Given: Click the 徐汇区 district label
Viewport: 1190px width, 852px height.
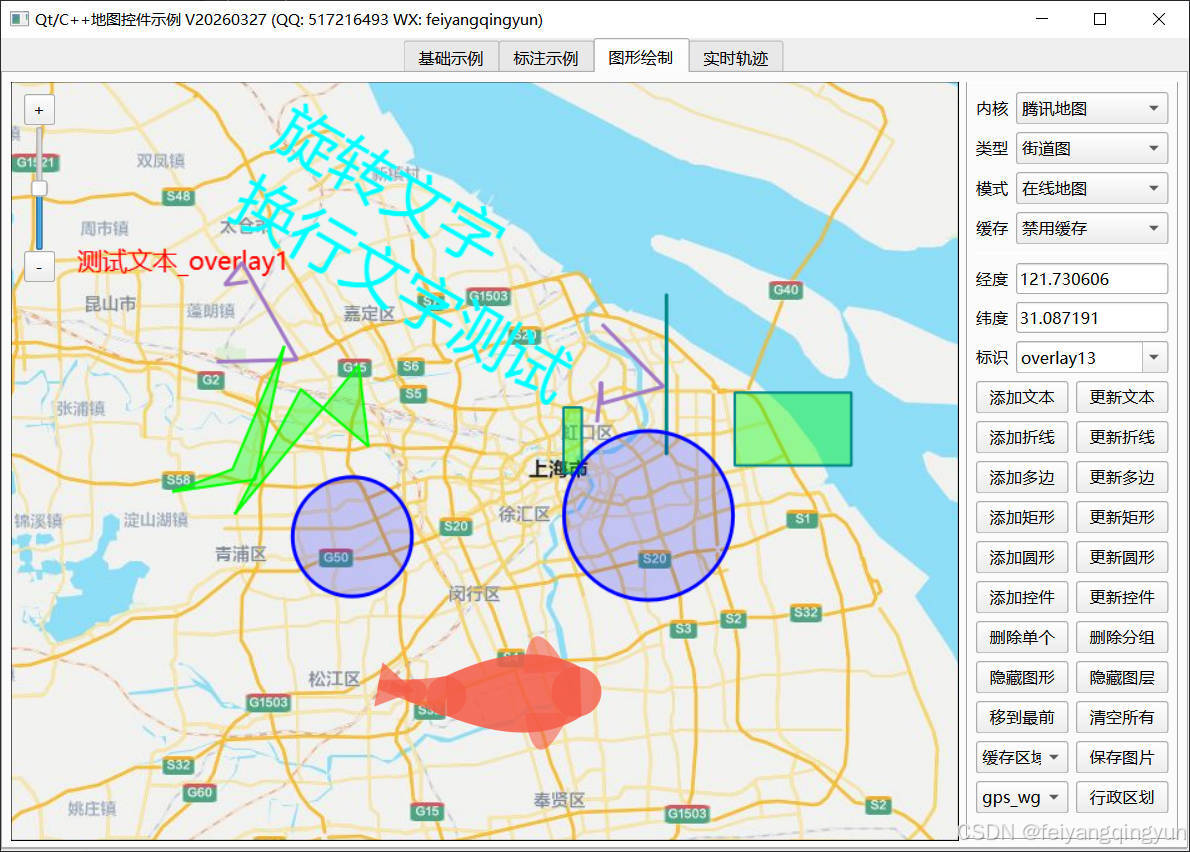Looking at the screenshot, I should pos(524,514).
